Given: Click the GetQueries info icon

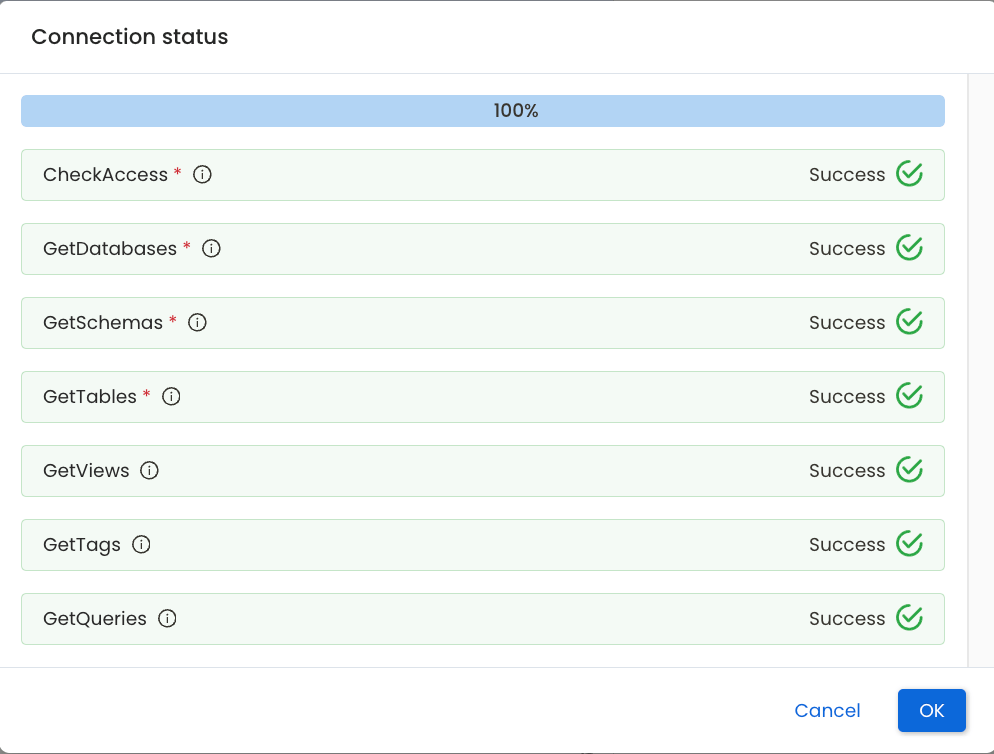Looking at the screenshot, I should (166, 618).
